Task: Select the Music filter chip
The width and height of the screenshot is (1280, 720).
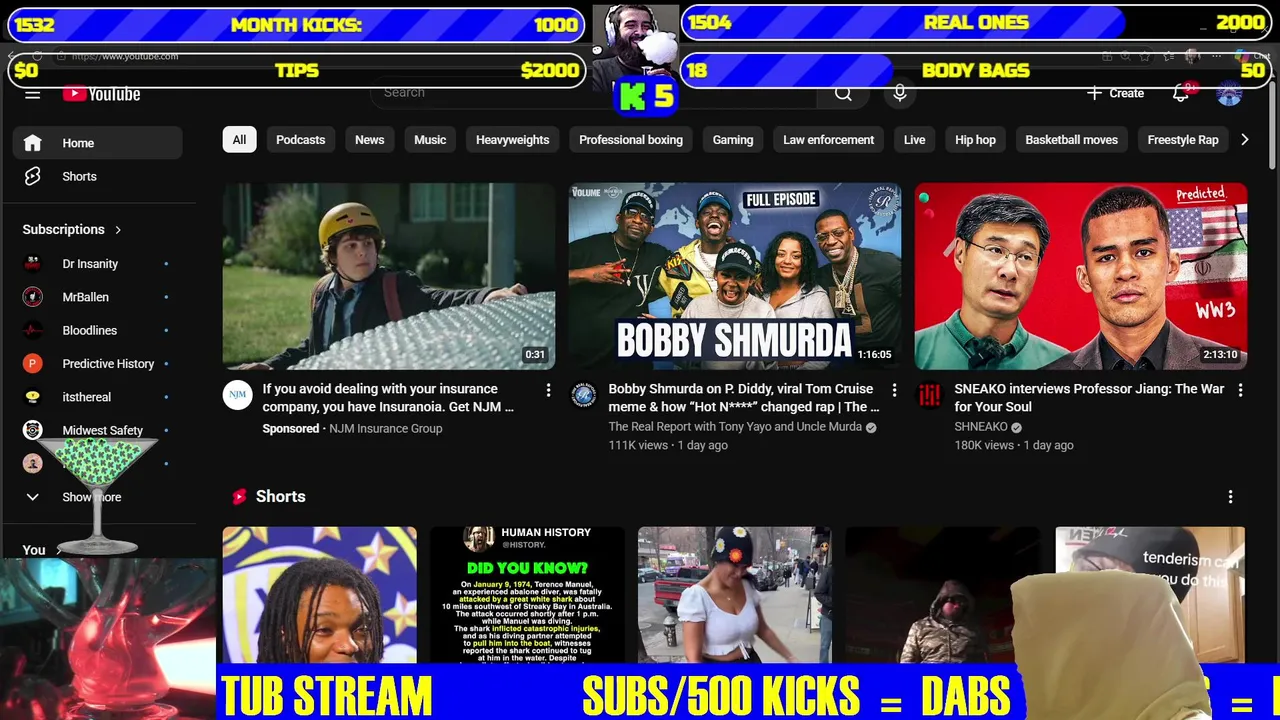Action: pyautogui.click(x=430, y=140)
